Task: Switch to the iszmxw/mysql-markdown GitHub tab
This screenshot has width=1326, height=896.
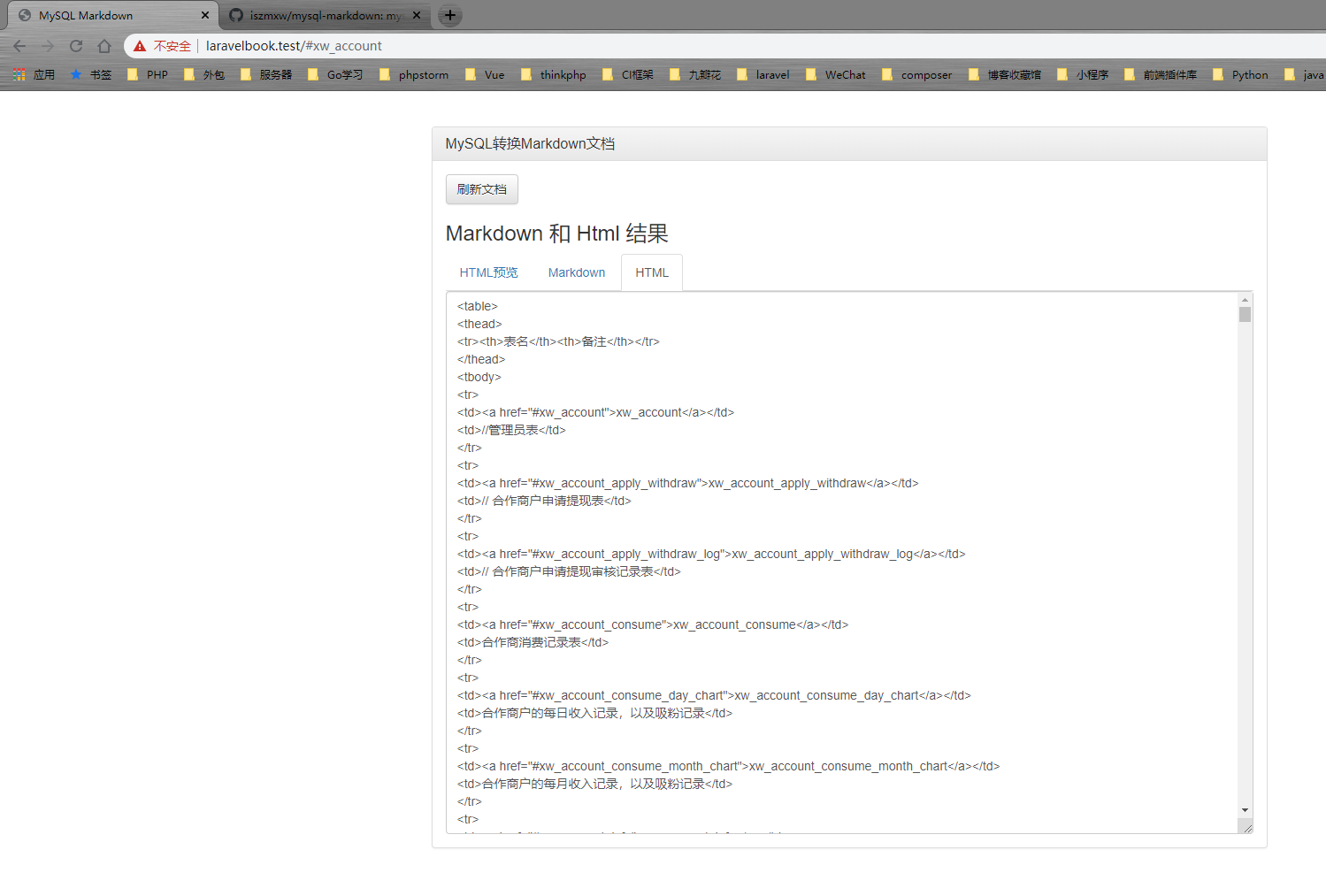Action: [x=325, y=15]
